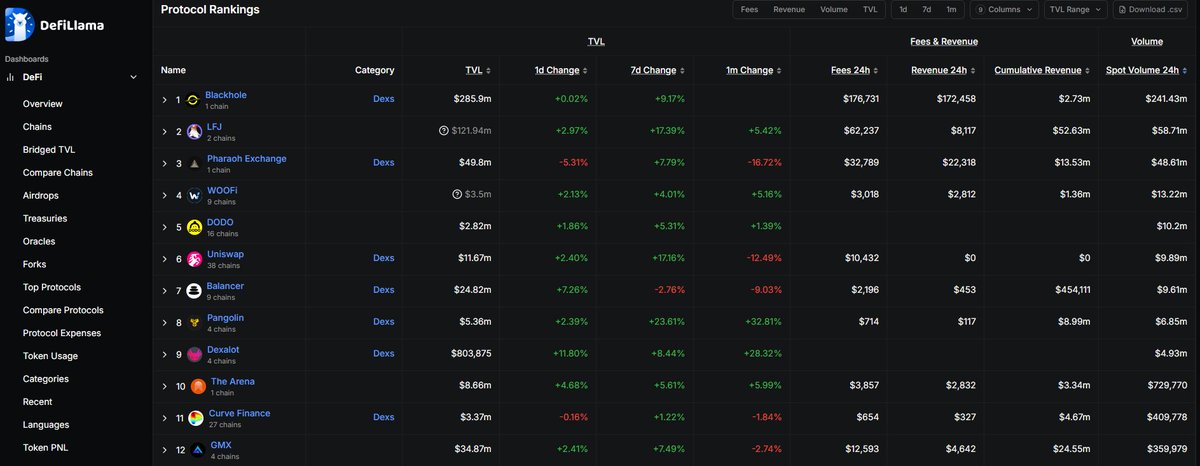The height and width of the screenshot is (466, 1200).
Task: Toggle the Volume column filter
Action: click(x=833, y=9)
